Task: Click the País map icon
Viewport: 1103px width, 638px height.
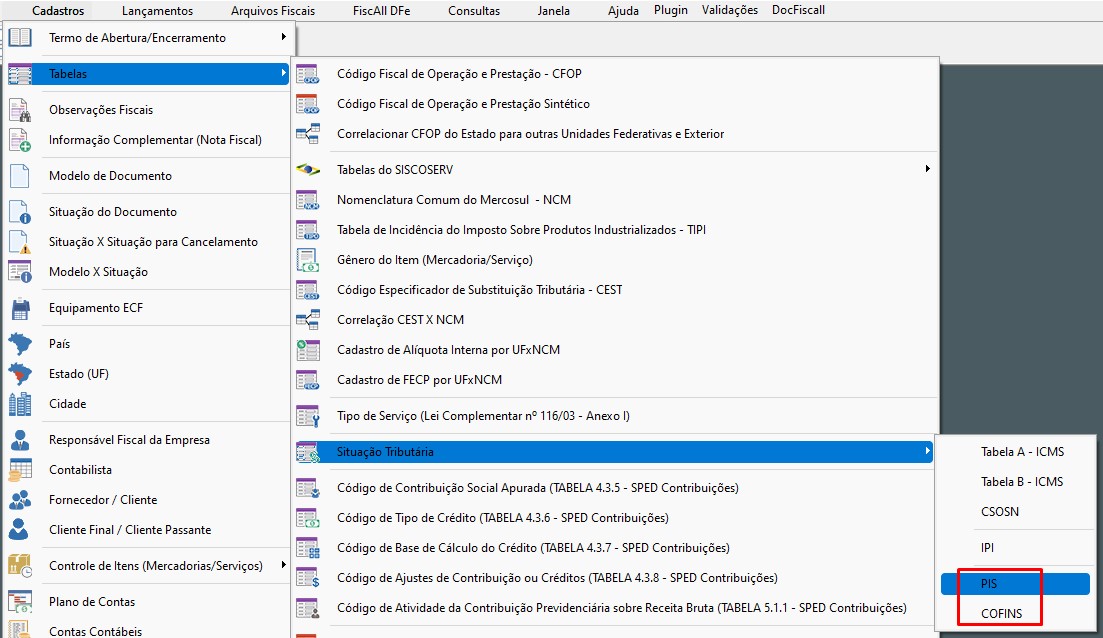Action: pyautogui.click(x=20, y=344)
